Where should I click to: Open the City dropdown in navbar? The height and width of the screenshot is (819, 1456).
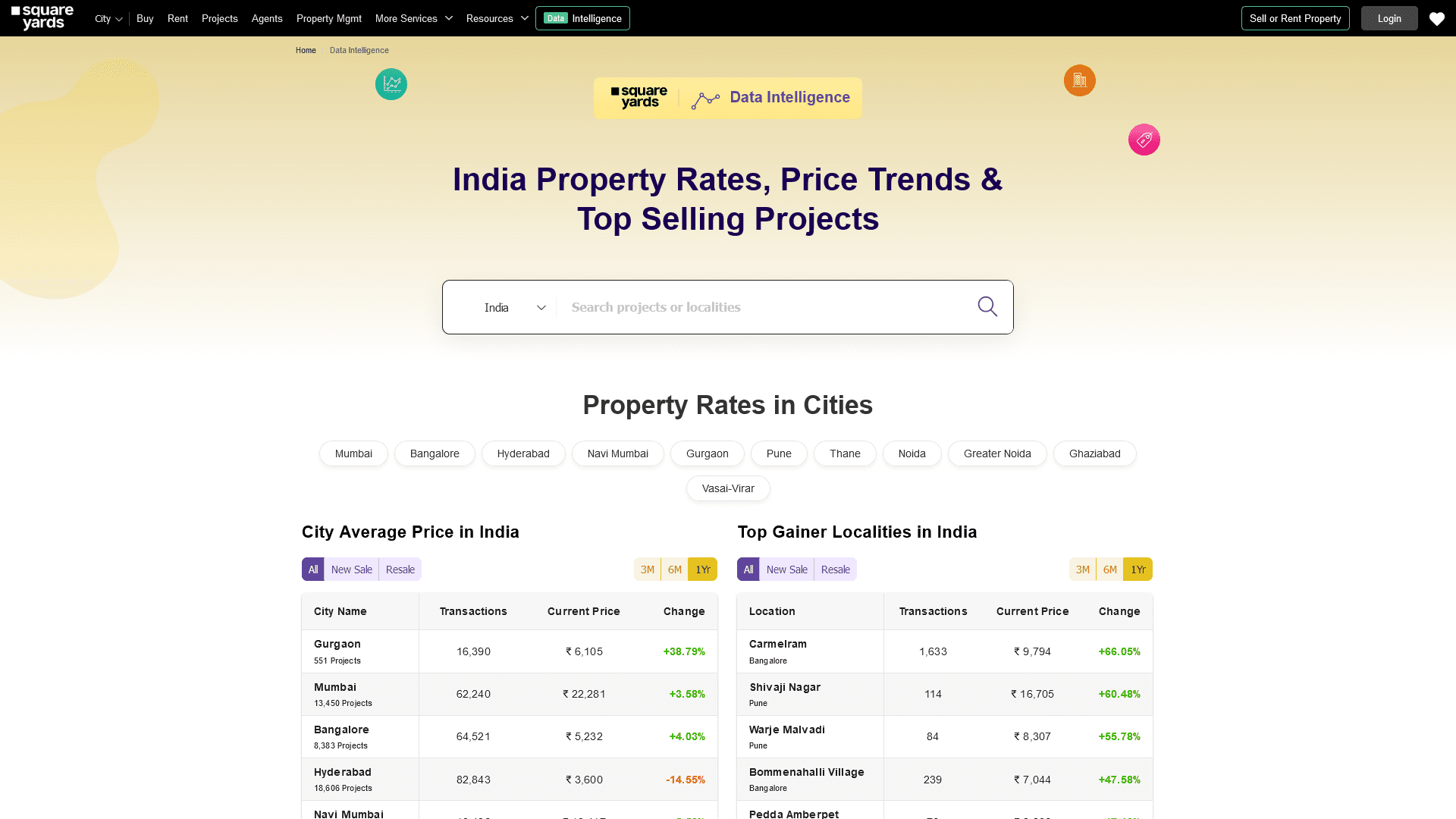tap(107, 18)
